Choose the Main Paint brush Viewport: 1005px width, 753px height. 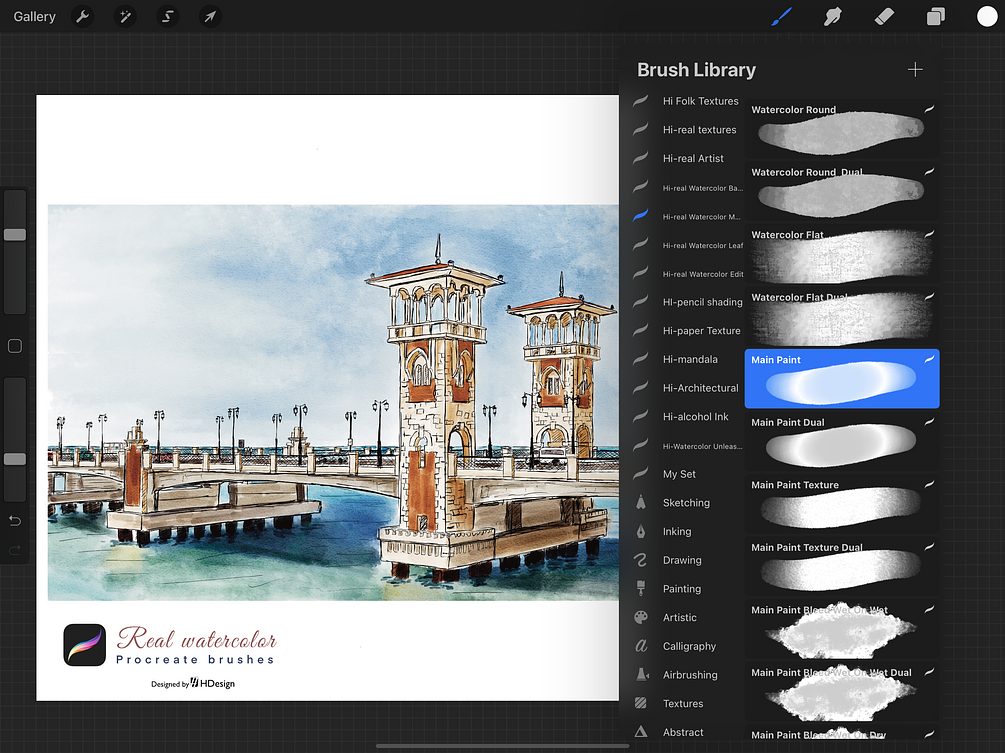(x=842, y=379)
